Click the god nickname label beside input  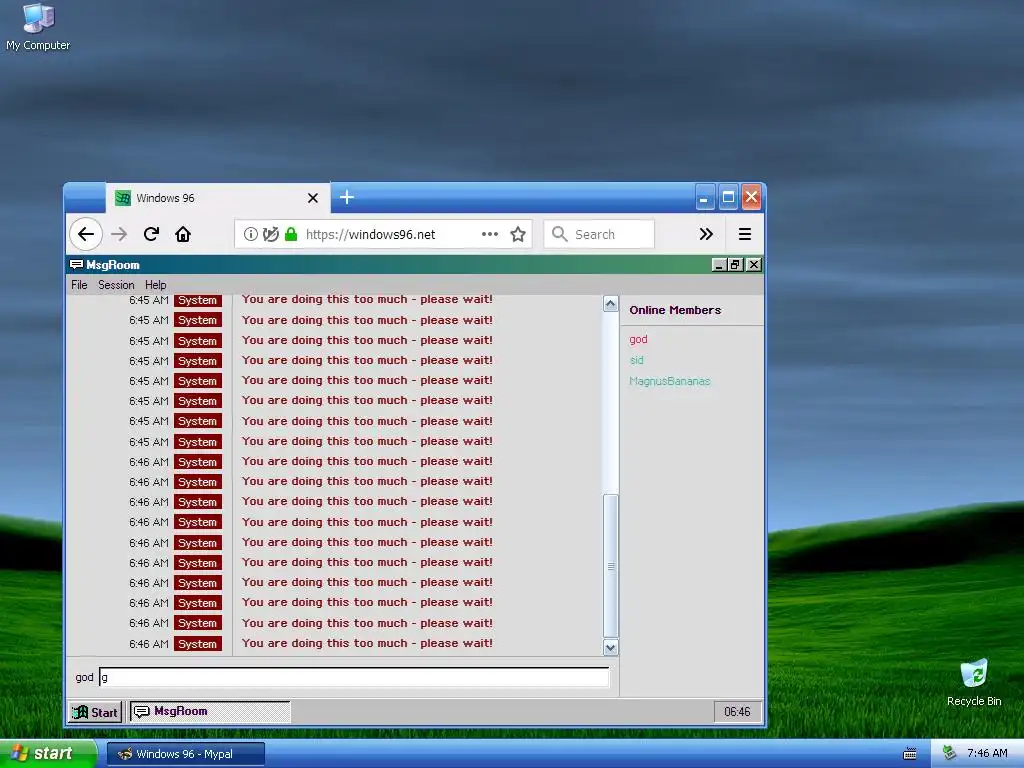click(84, 677)
